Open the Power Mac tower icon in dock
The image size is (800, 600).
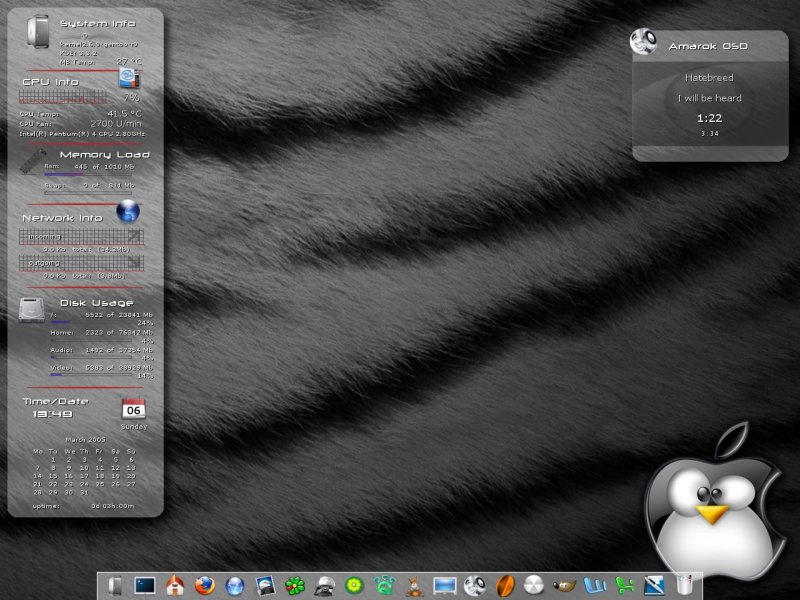[x=116, y=585]
